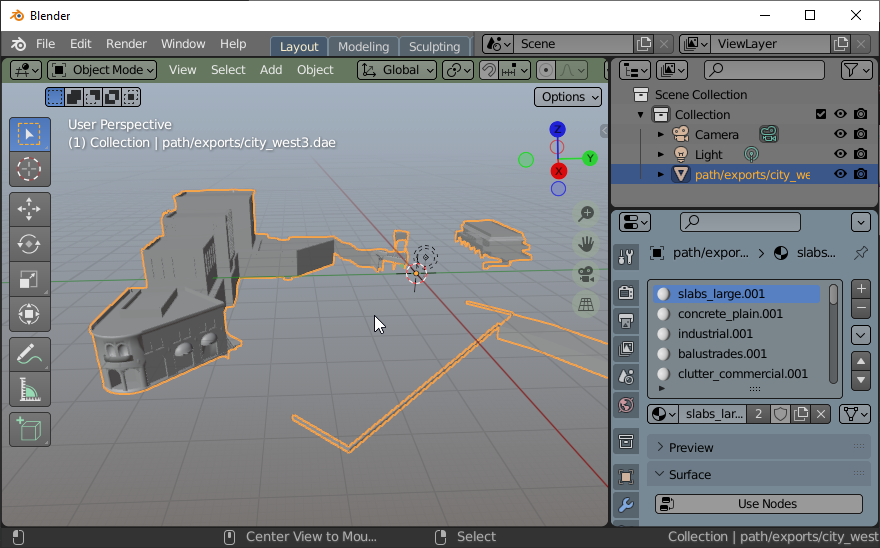Image resolution: width=880 pixels, height=548 pixels.
Task: Activate the Rotate tool
Action: pos(30,244)
